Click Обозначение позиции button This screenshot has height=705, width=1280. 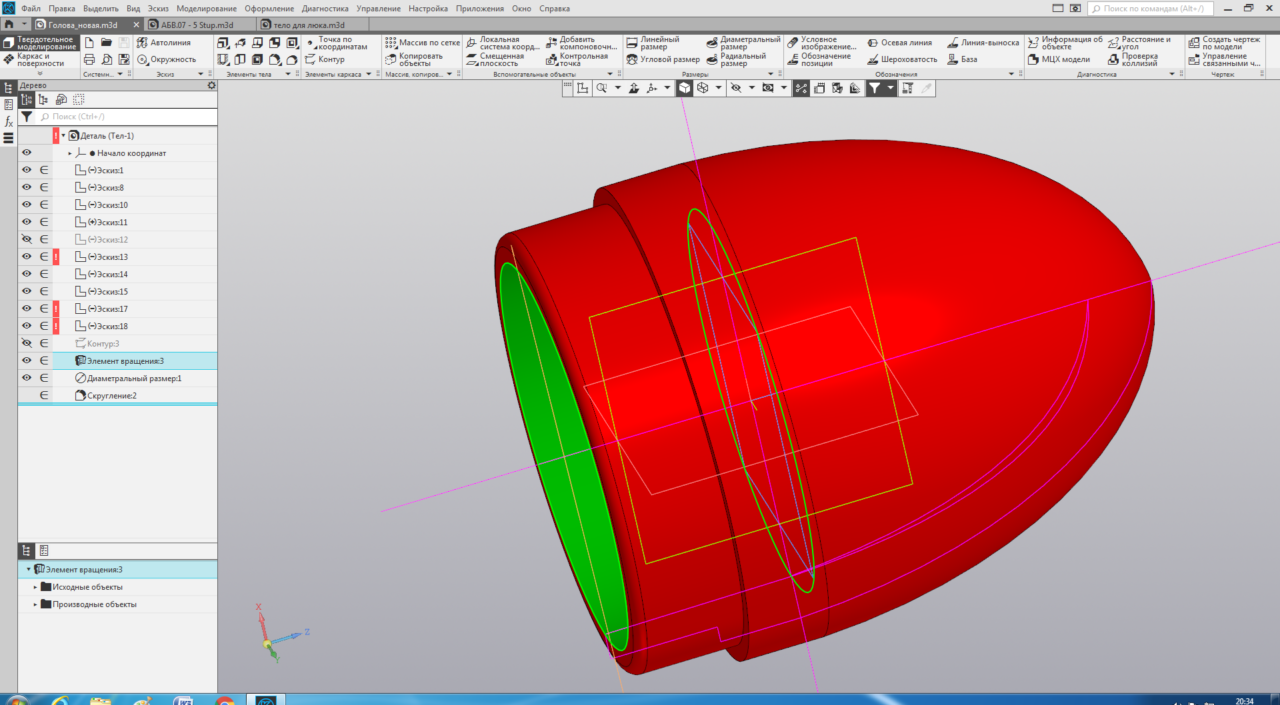point(819,60)
